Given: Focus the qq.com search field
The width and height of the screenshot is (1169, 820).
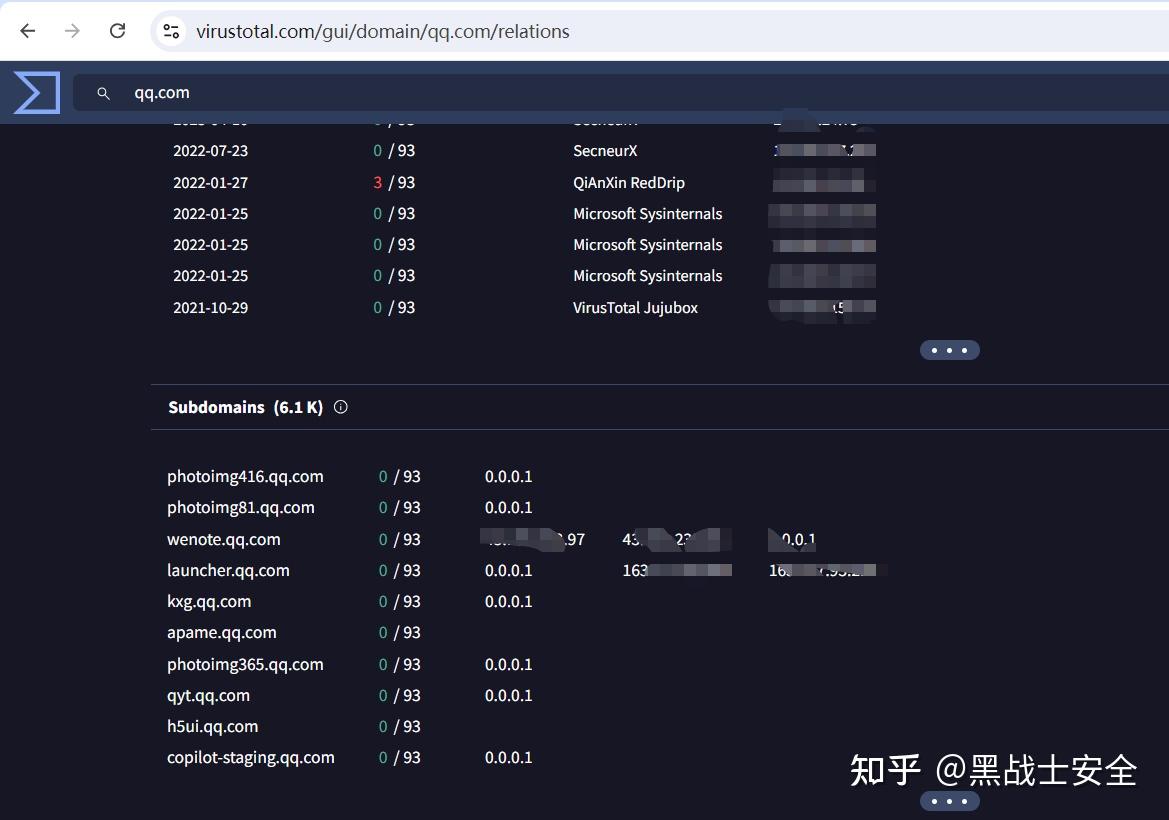Looking at the screenshot, I should [x=620, y=92].
